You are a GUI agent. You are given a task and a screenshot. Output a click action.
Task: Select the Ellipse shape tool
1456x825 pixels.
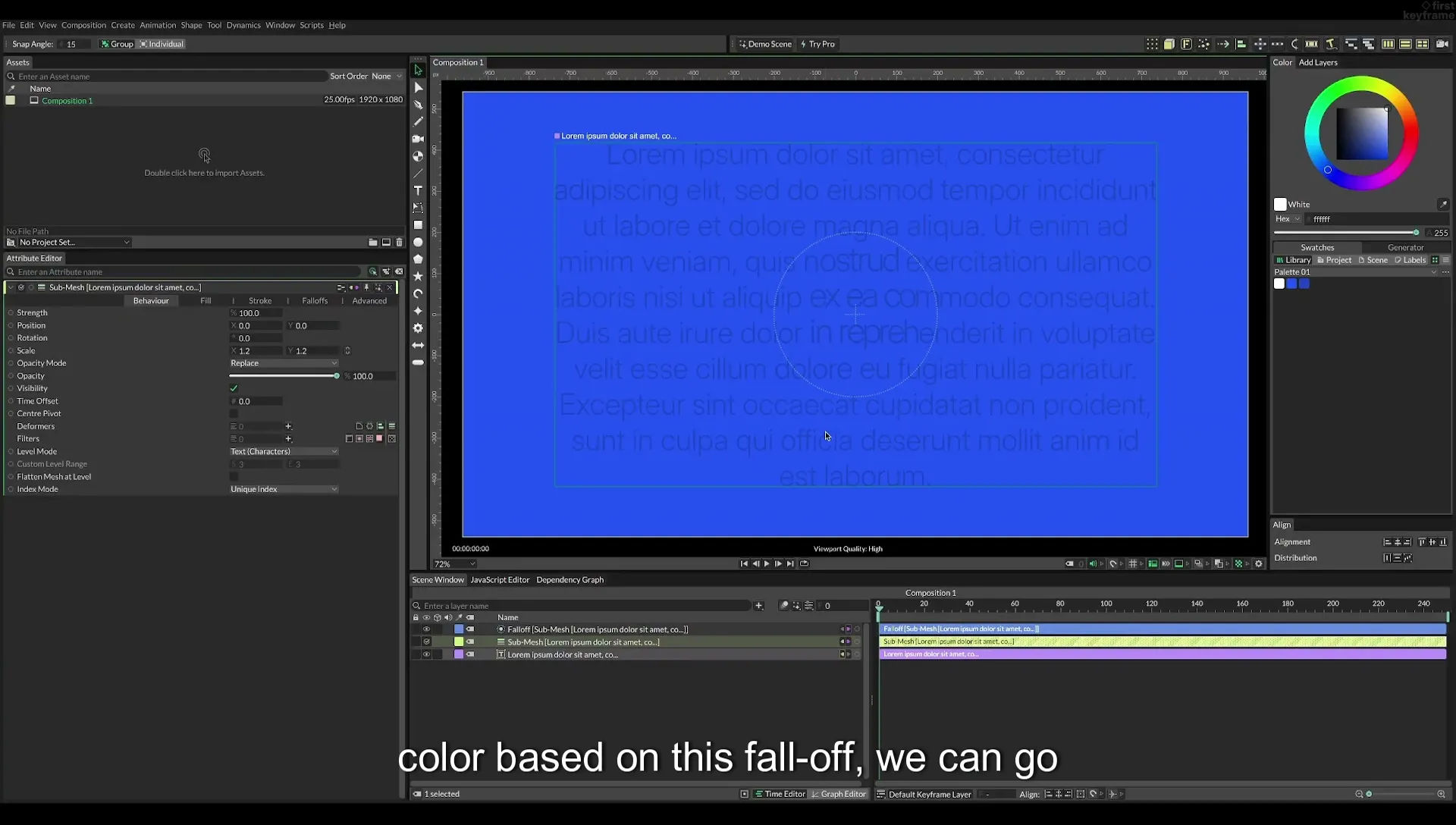[x=418, y=242]
